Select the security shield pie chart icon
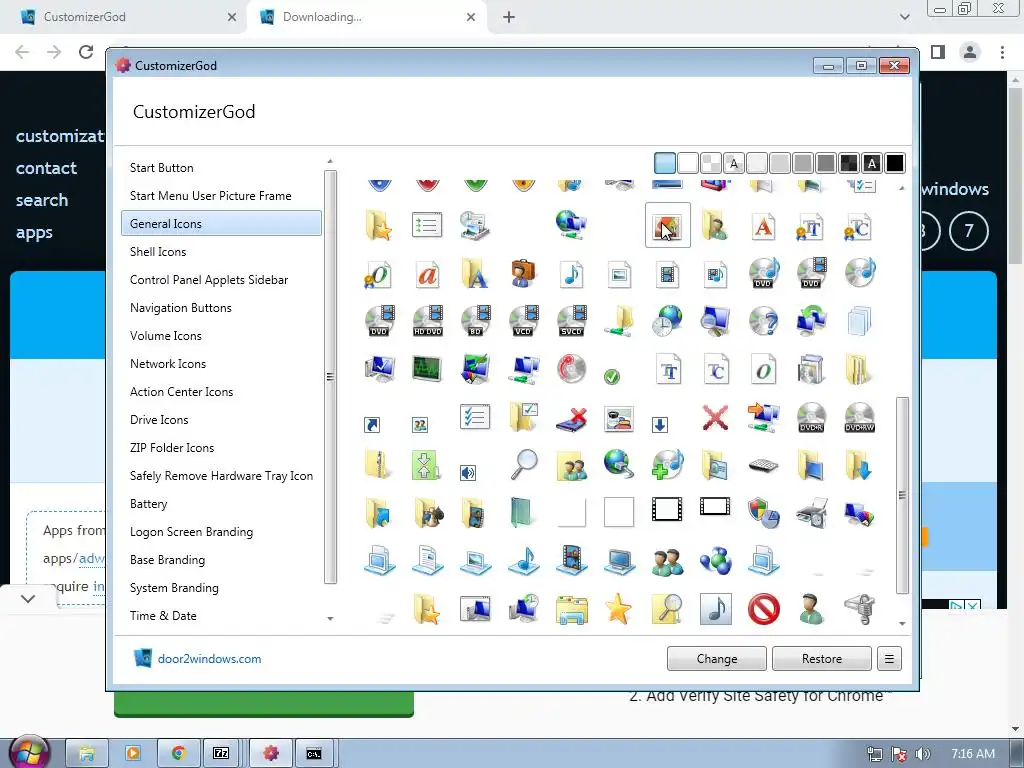1024x768 pixels. 763,513
